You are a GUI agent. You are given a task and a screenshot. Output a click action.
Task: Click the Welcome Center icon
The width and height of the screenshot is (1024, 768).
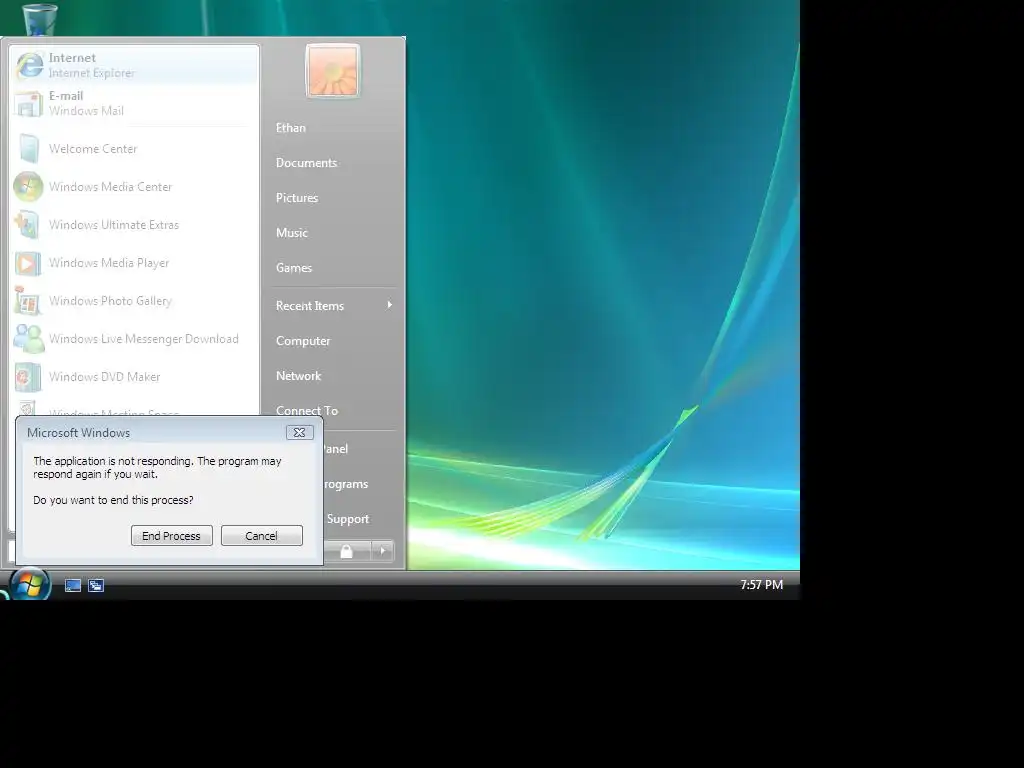29,148
